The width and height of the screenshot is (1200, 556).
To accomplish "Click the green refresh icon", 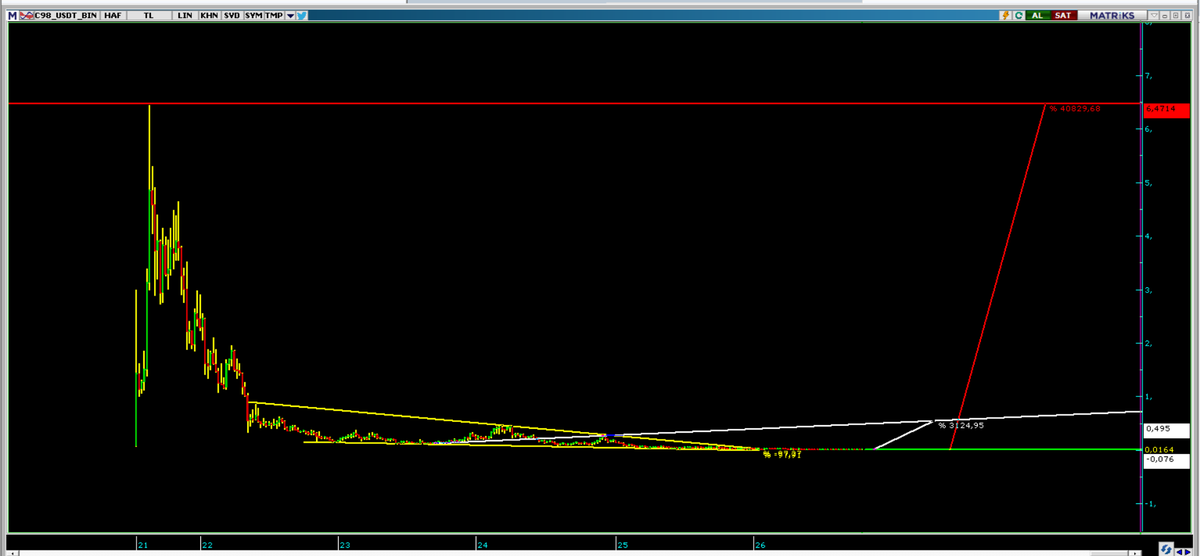I will click(x=1018, y=16).
